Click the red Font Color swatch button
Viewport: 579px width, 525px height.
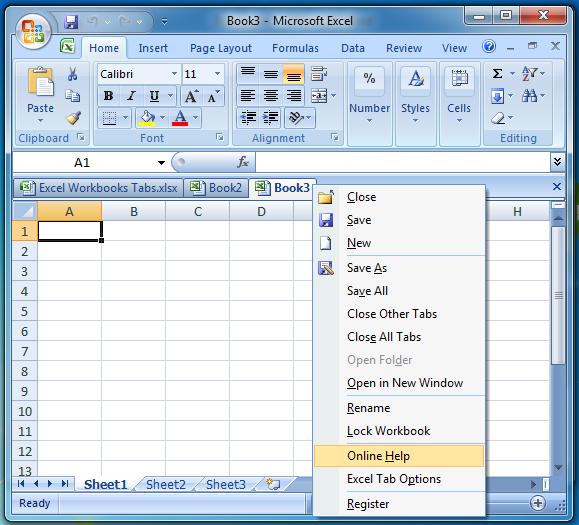180,118
